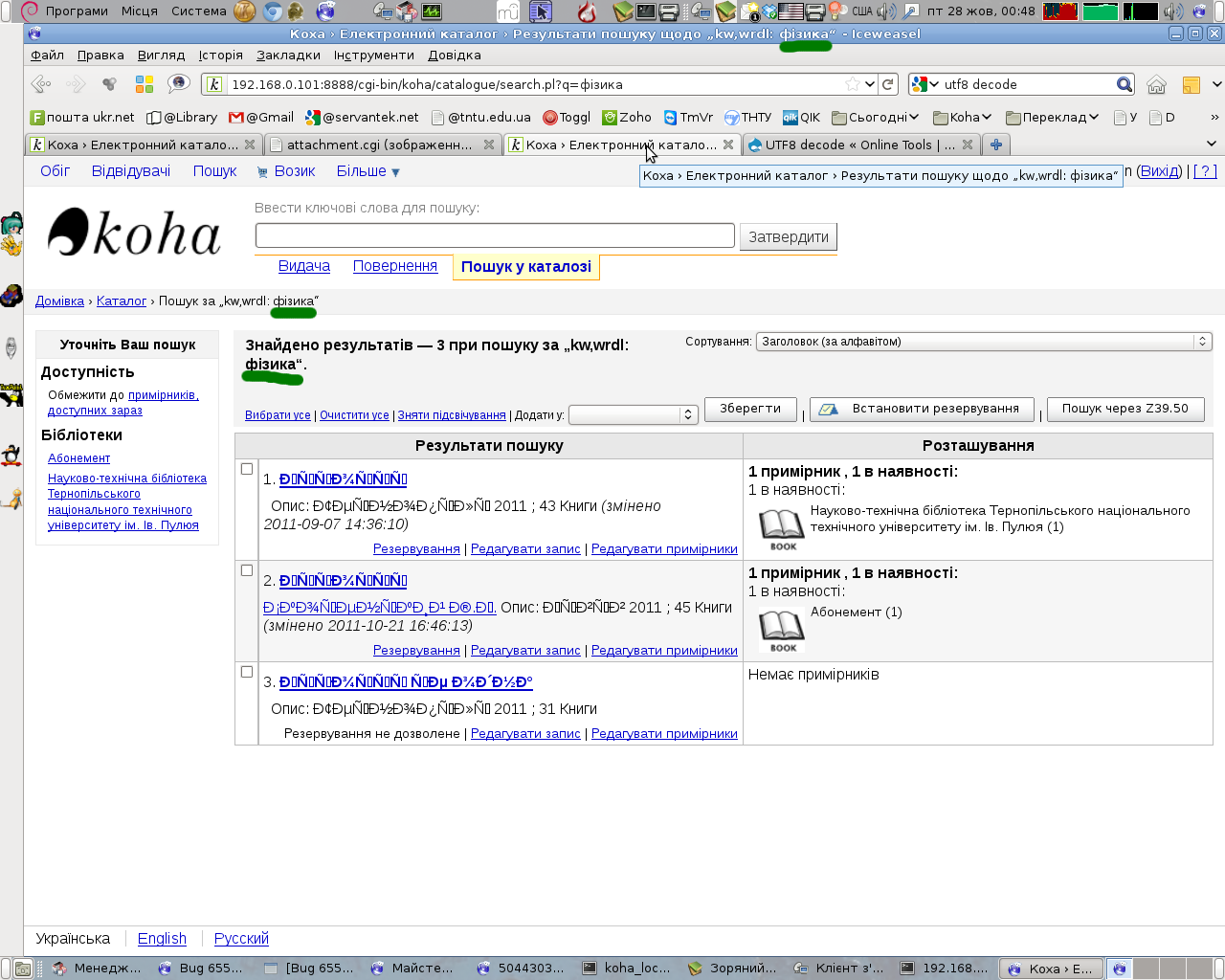Open the Закладки menu
Screen dimensions: 1225x980
coord(288,55)
